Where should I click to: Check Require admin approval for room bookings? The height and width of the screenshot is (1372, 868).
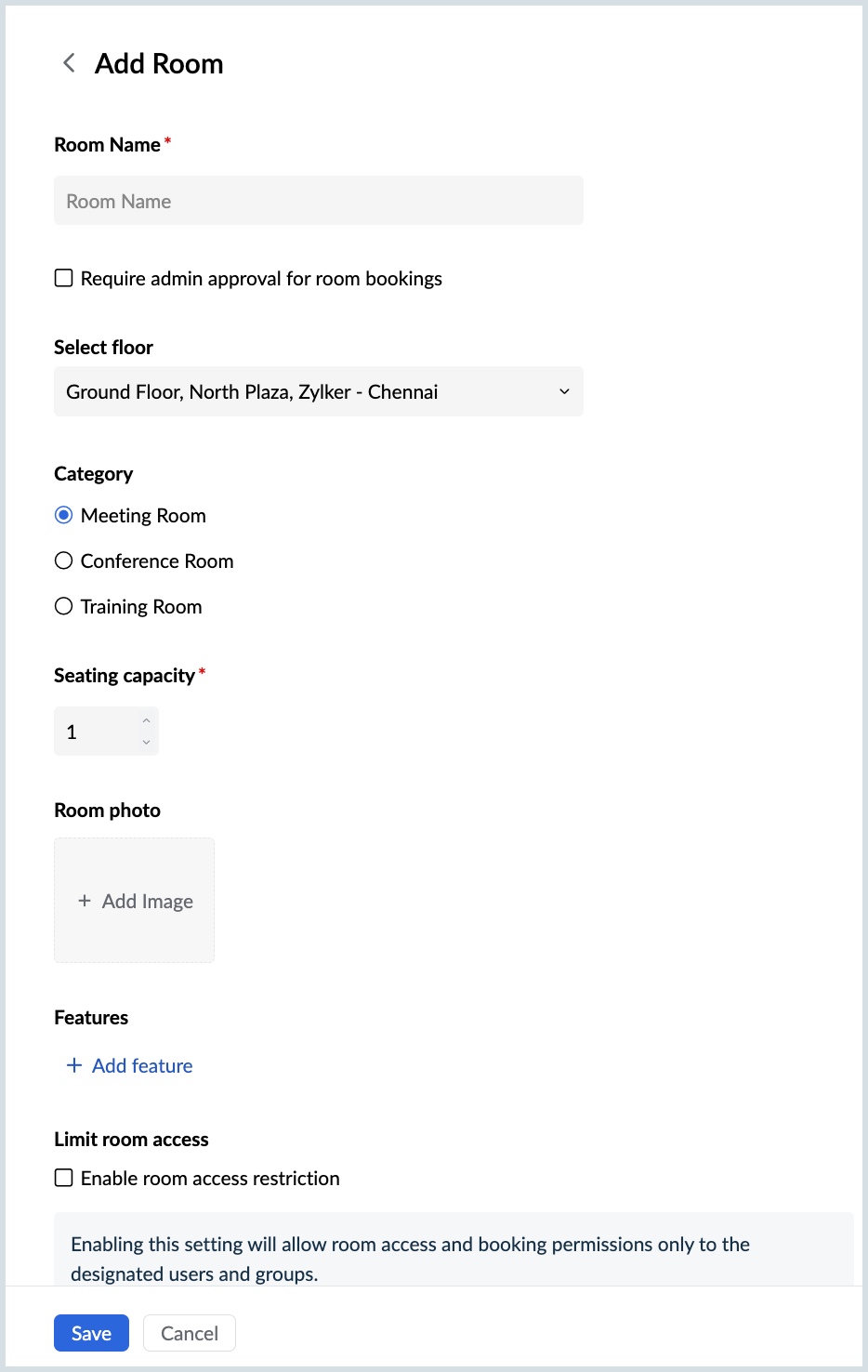(x=64, y=278)
